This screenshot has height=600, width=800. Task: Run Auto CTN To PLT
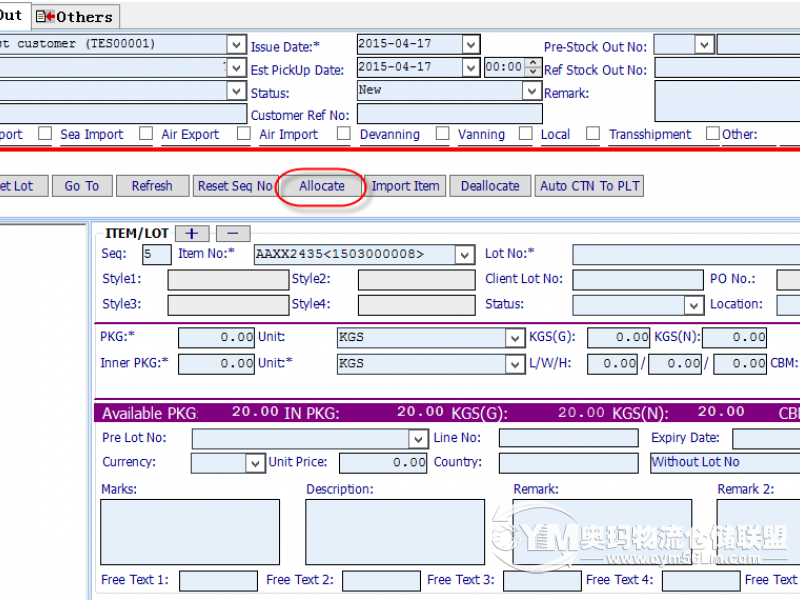tap(589, 186)
